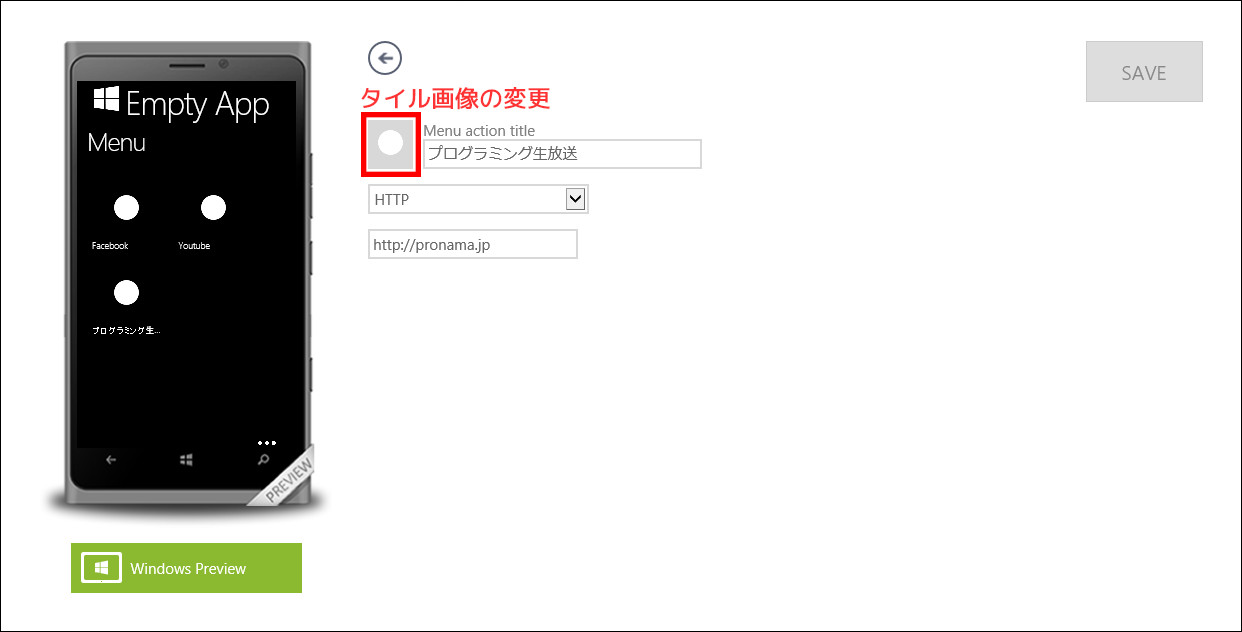Save changes with the SAVE button
This screenshot has width=1242, height=632.
1144,72
